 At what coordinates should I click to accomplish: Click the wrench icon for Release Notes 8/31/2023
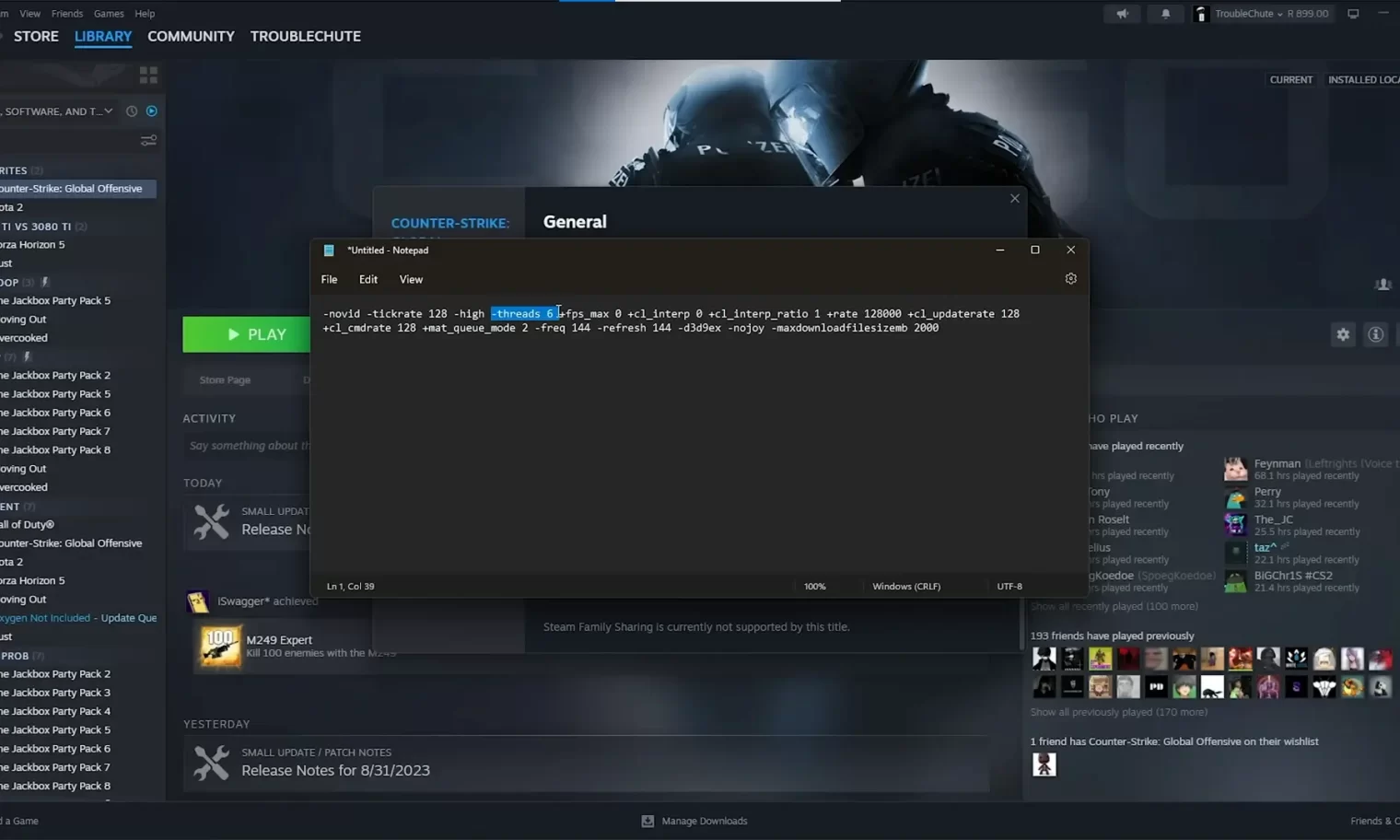click(x=211, y=763)
